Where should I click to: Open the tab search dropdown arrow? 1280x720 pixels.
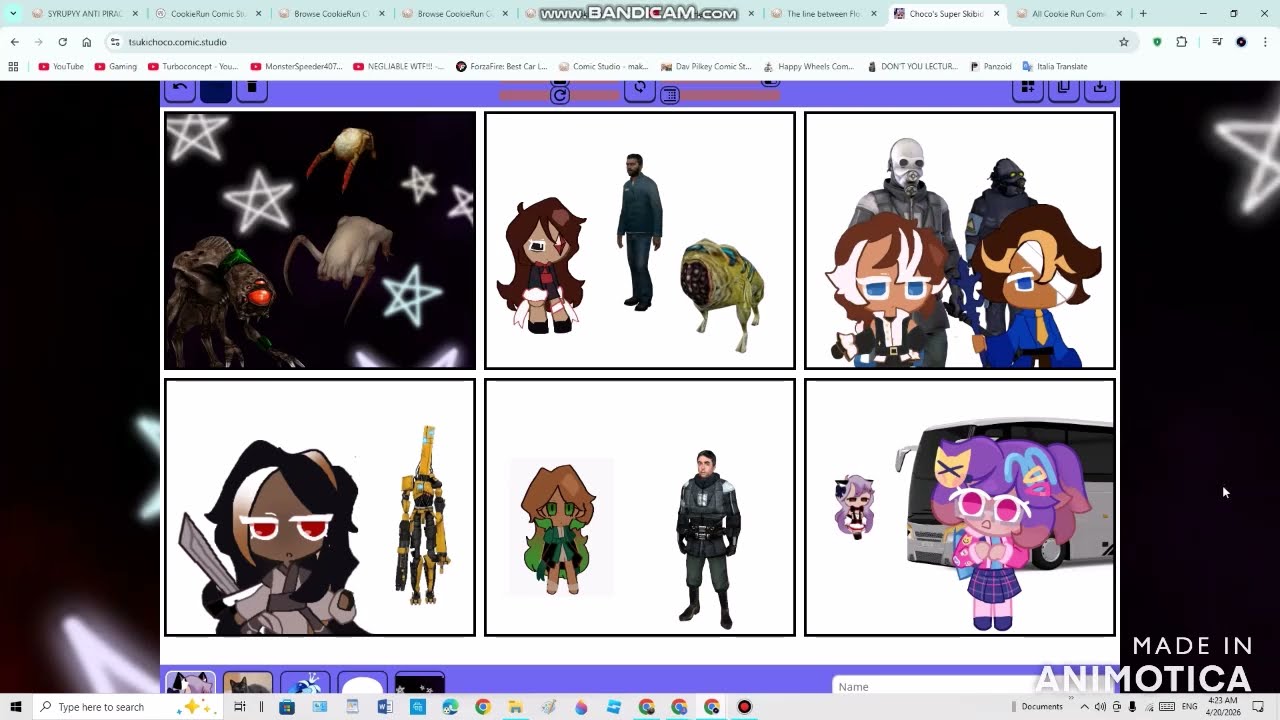click(x=13, y=14)
